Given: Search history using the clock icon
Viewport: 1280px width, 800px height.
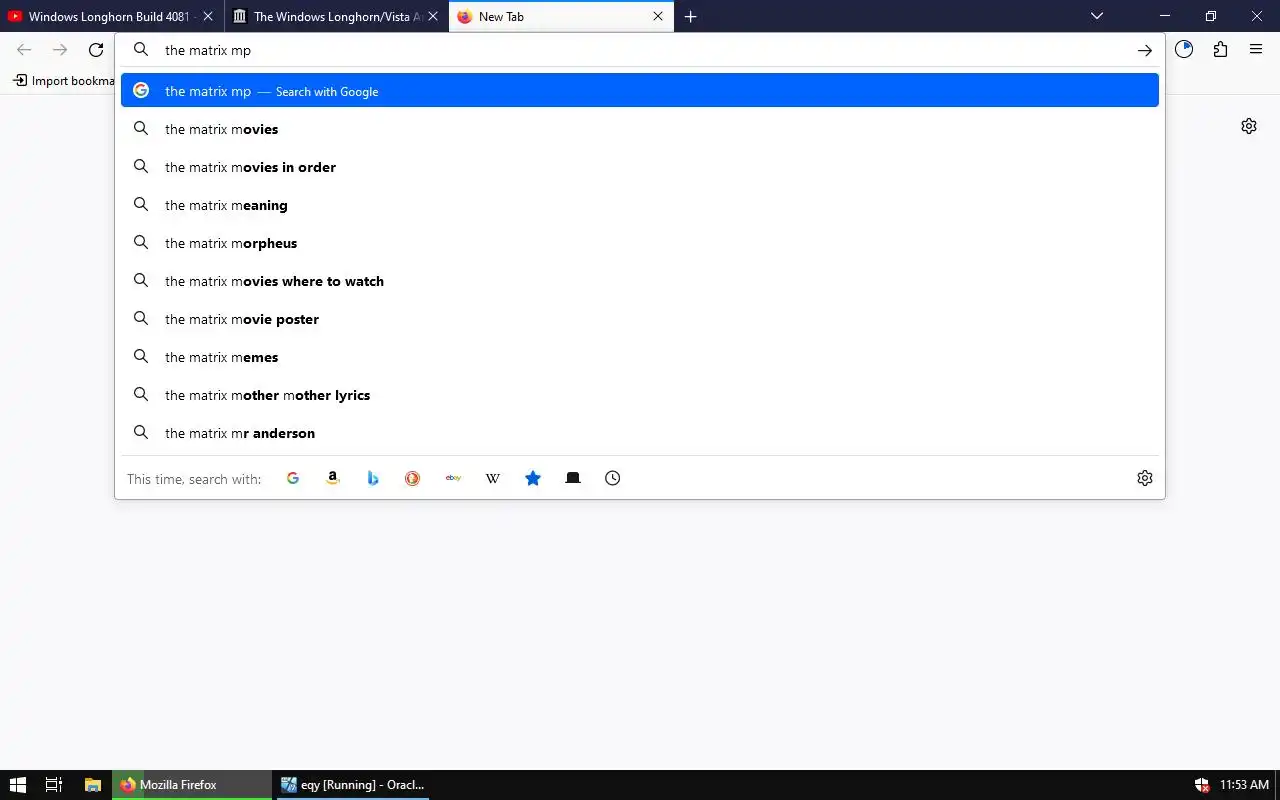Looking at the screenshot, I should point(613,478).
